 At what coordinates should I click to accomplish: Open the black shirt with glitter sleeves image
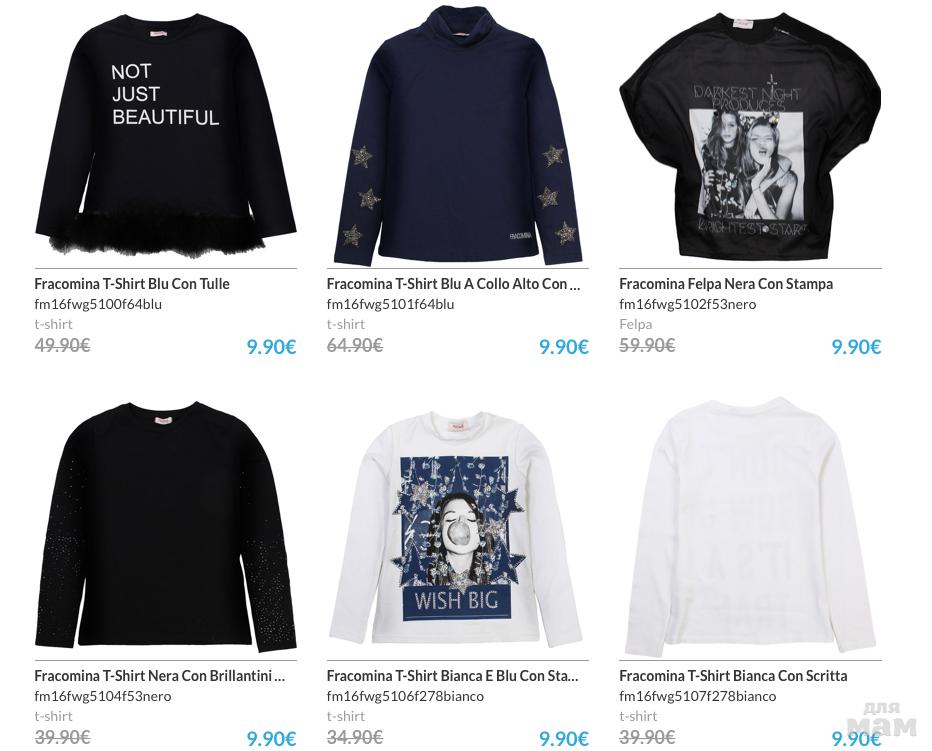[x=165, y=526]
